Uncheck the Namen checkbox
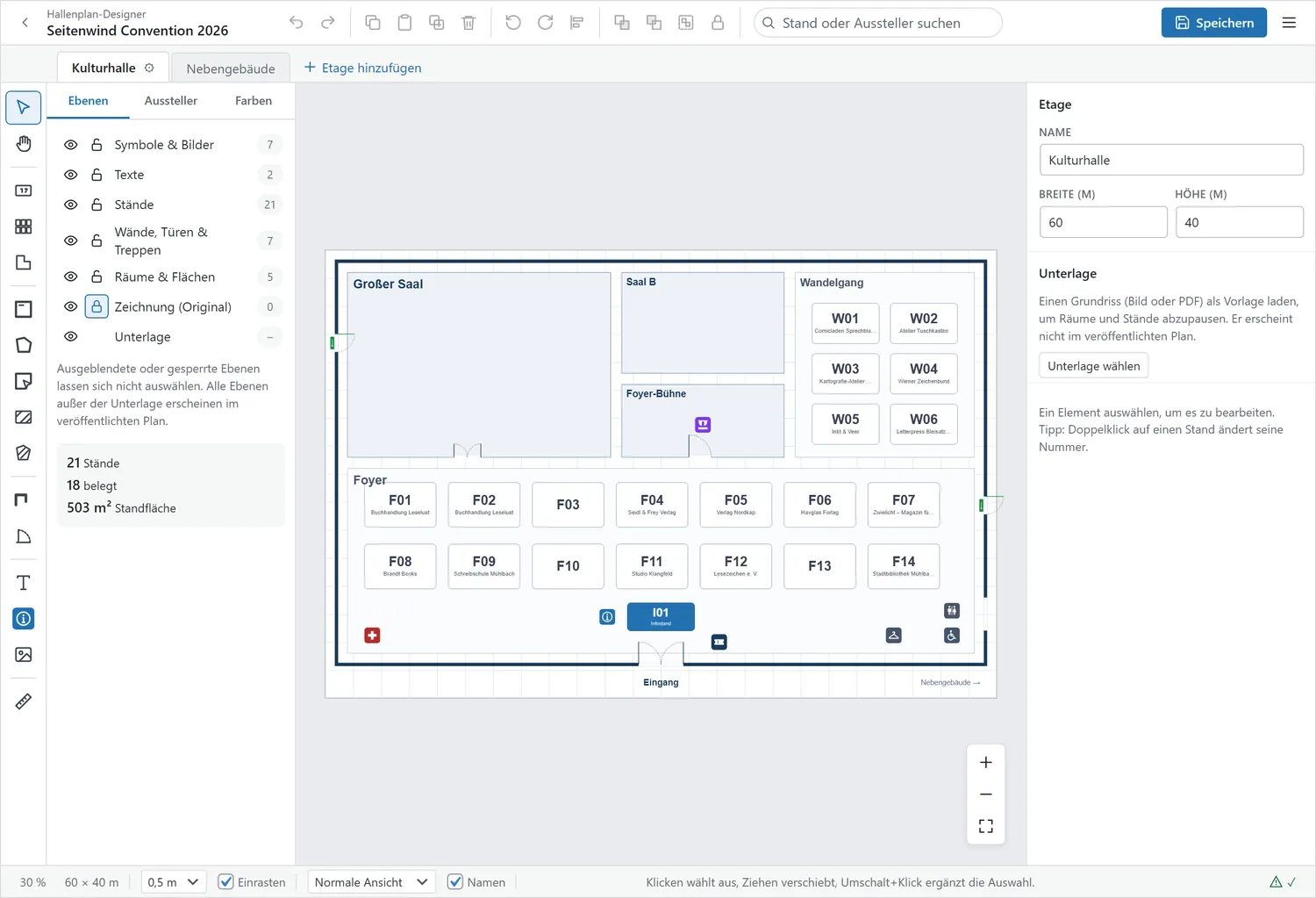The image size is (1316, 898). (455, 882)
